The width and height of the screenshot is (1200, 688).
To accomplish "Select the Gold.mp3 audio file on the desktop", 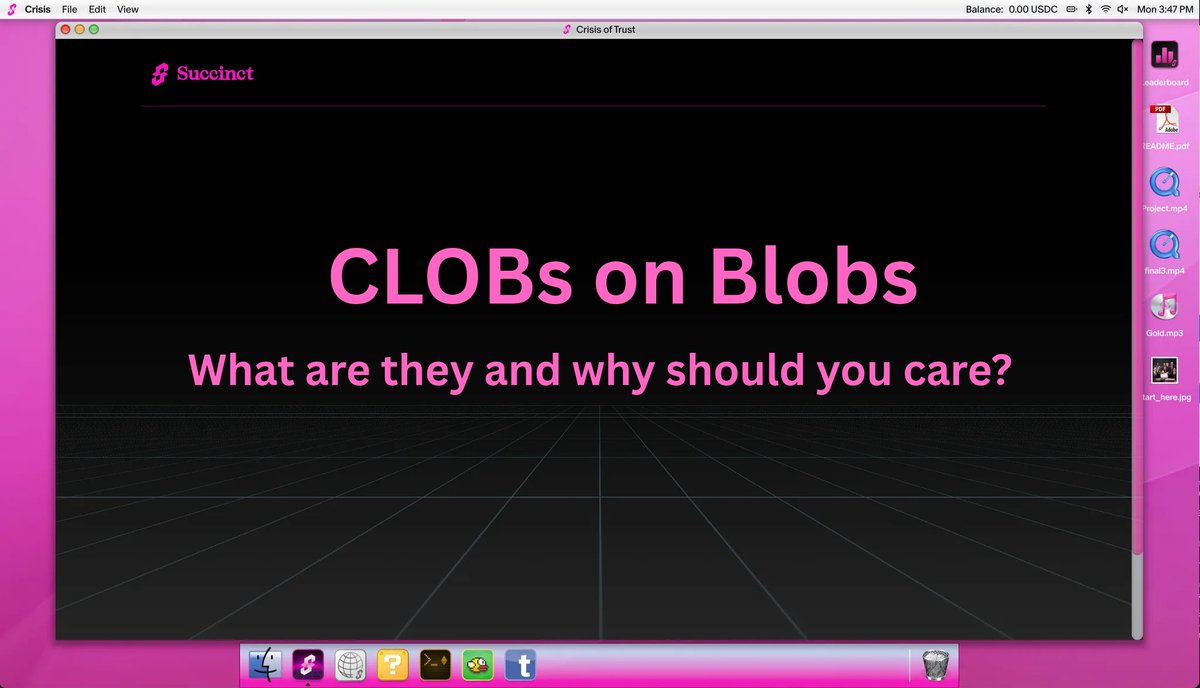I will [1165, 308].
